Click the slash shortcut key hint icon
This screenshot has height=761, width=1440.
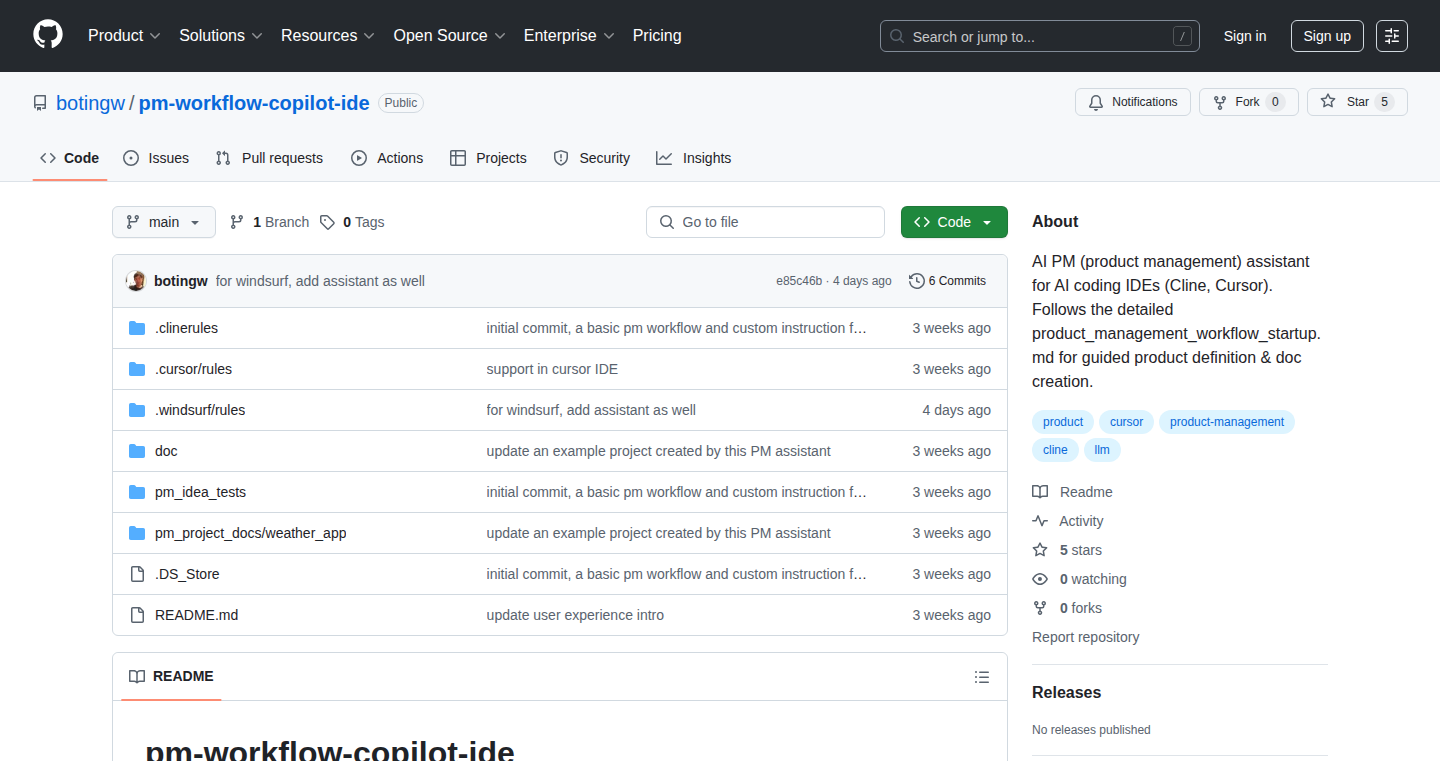[1182, 37]
